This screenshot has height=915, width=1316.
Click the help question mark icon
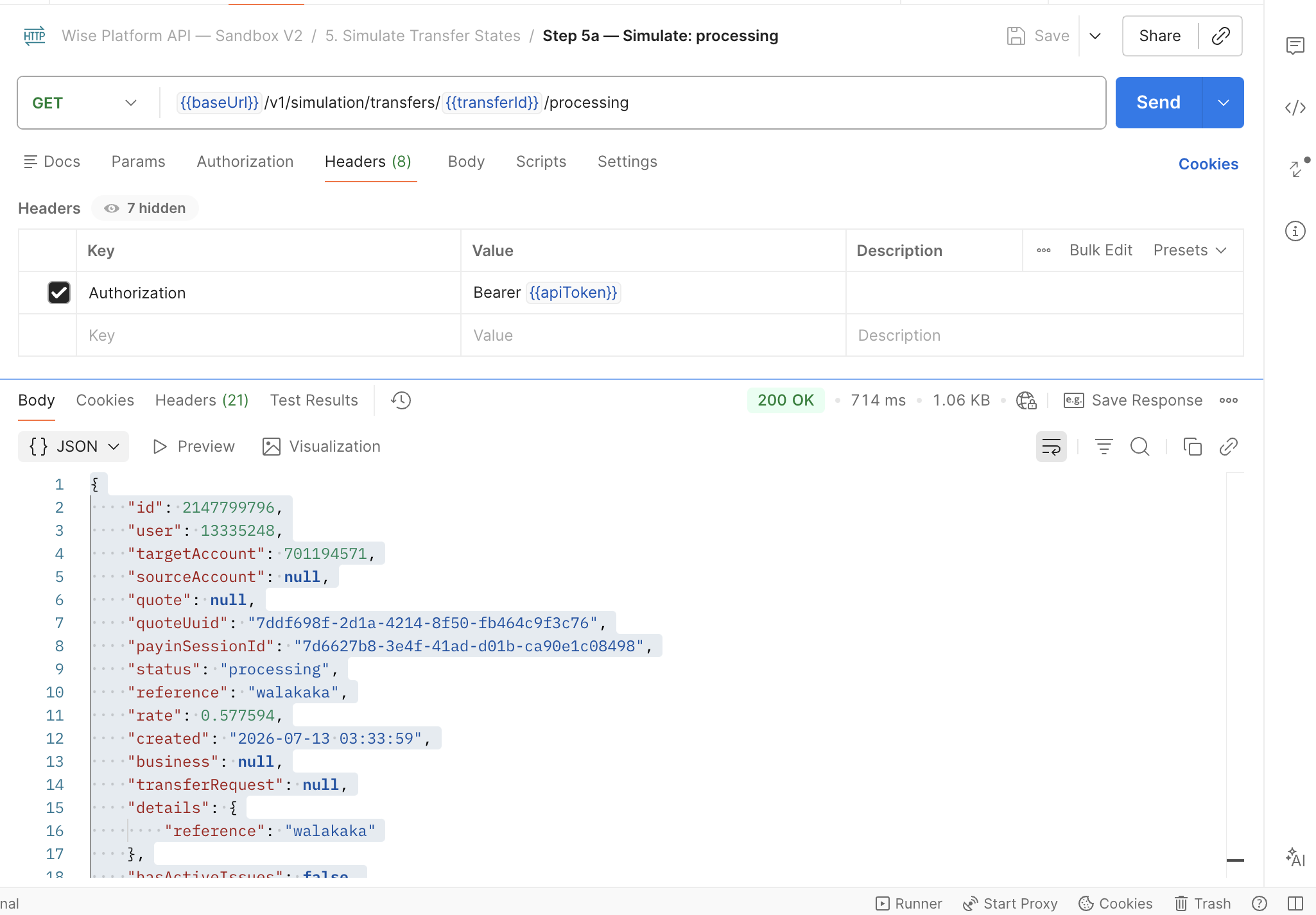click(x=1260, y=903)
